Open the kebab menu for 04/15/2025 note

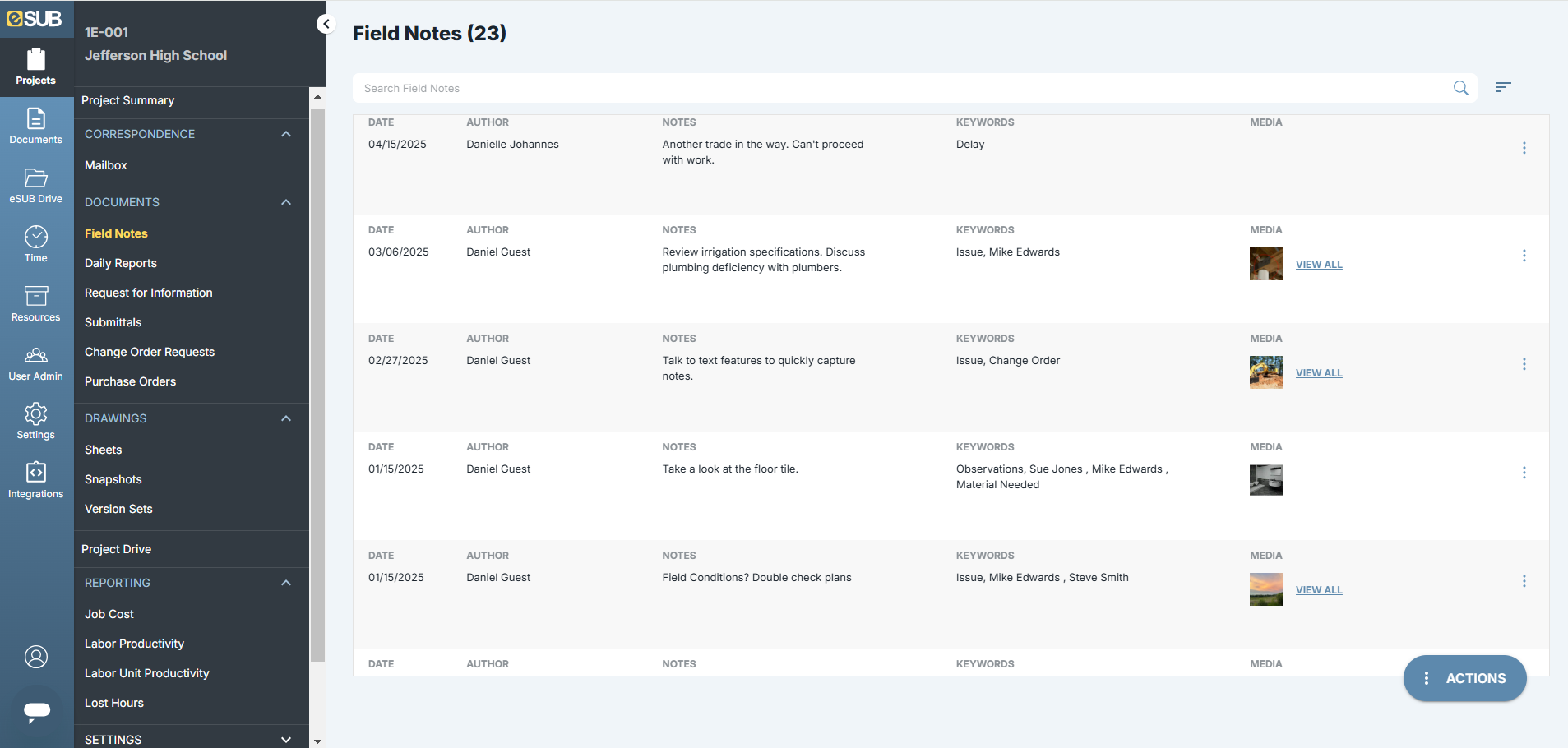(x=1524, y=148)
